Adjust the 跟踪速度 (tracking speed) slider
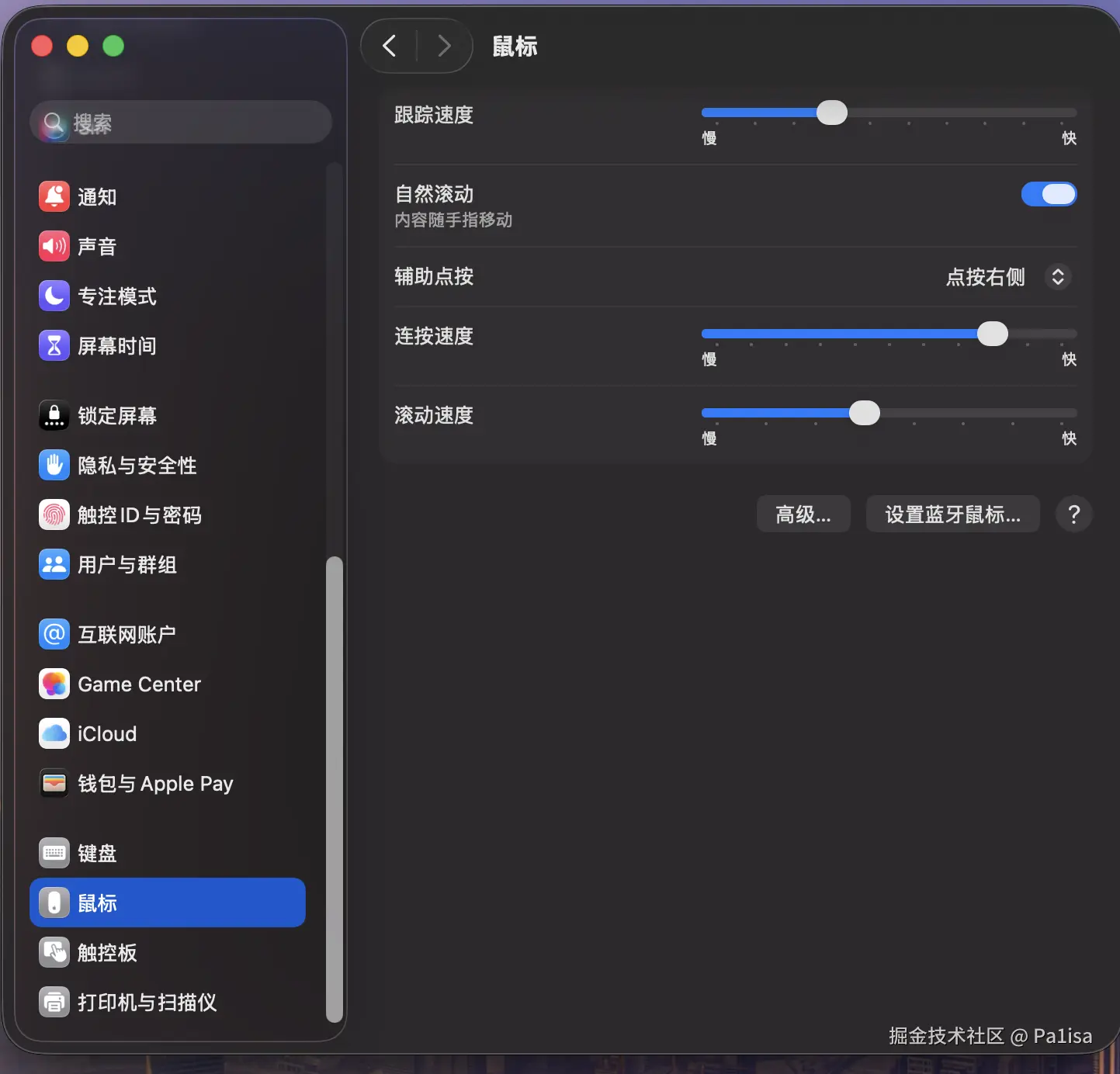The width and height of the screenshot is (1120, 1074). [x=831, y=113]
